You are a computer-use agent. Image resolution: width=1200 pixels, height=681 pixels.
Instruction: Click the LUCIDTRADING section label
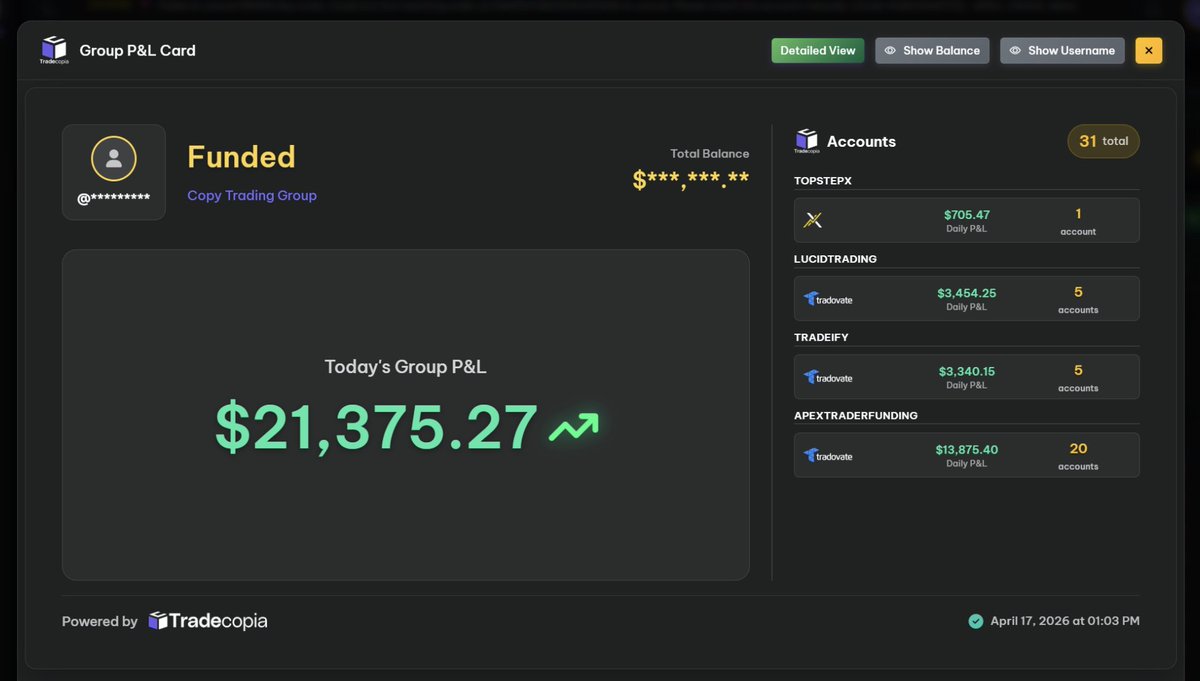[x=835, y=259]
